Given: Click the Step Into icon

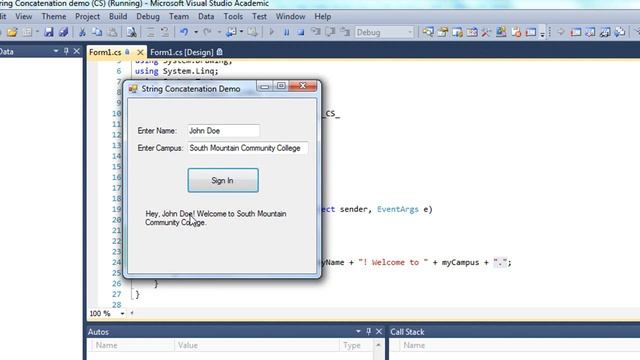Looking at the screenshot, I should 316,32.
